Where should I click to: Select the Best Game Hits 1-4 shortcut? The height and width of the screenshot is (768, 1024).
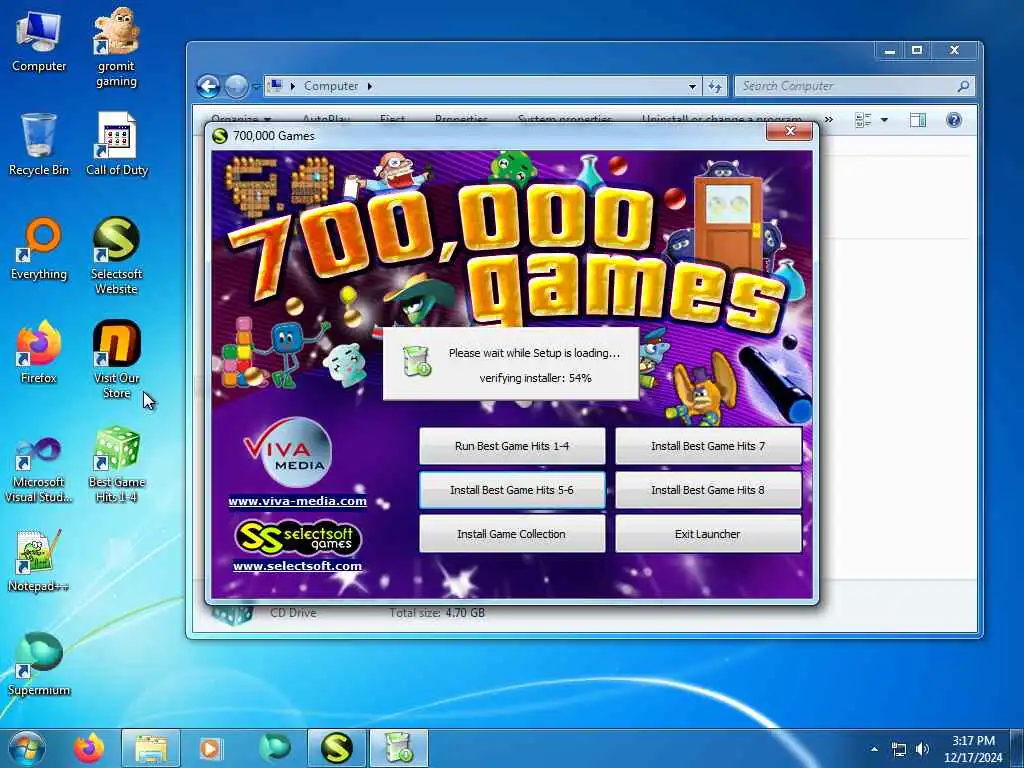pos(117,465)
